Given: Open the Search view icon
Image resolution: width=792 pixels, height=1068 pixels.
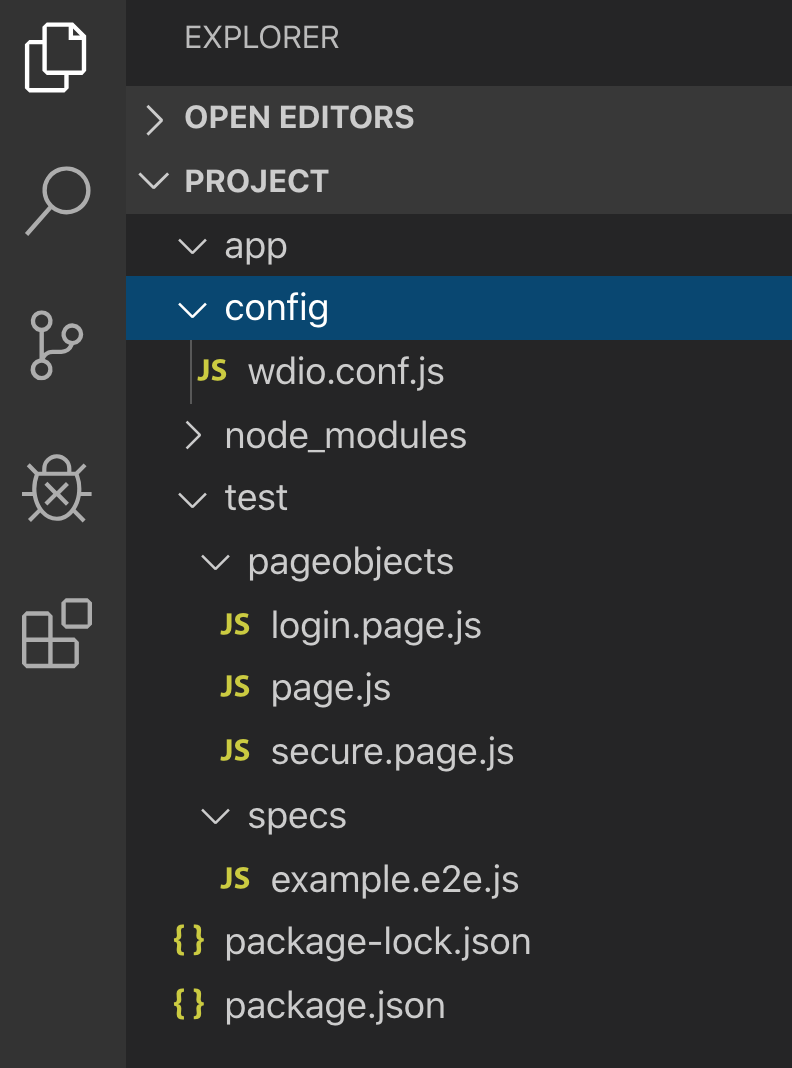Looking at the screenshot, I should coord(57,201).
